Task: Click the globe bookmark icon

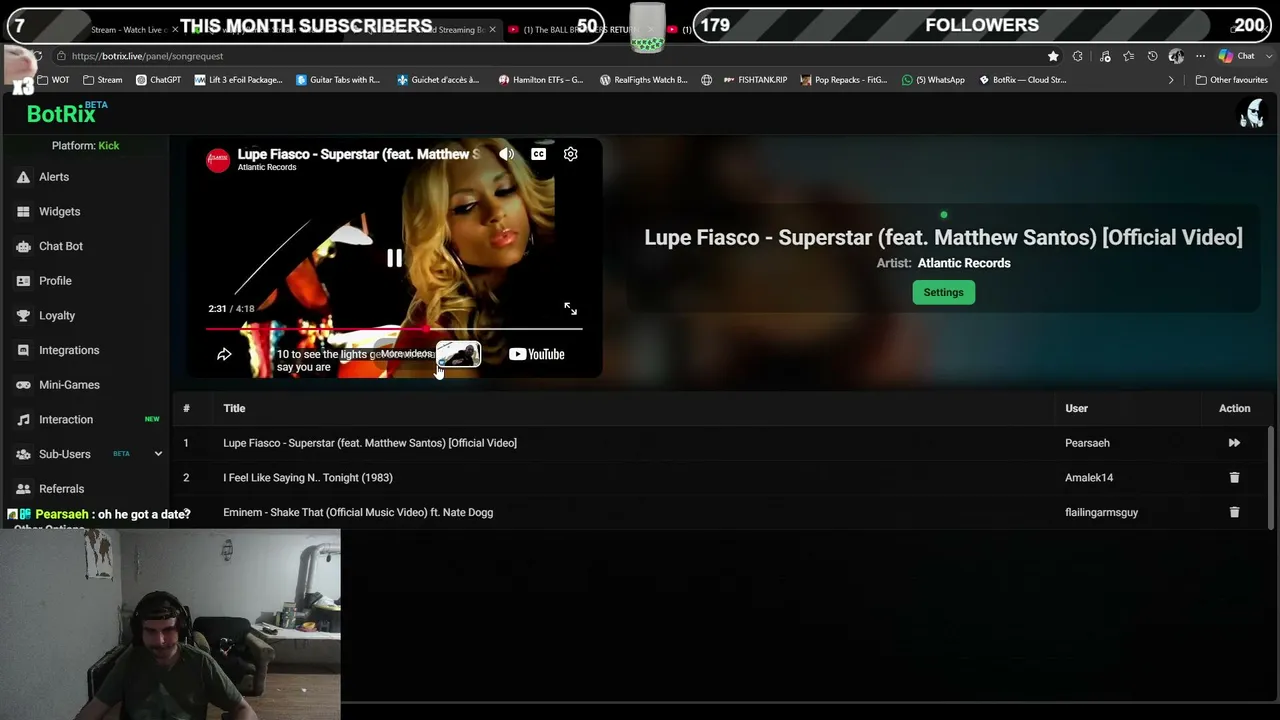Action: pyautogui.click(x=706, y=80)
